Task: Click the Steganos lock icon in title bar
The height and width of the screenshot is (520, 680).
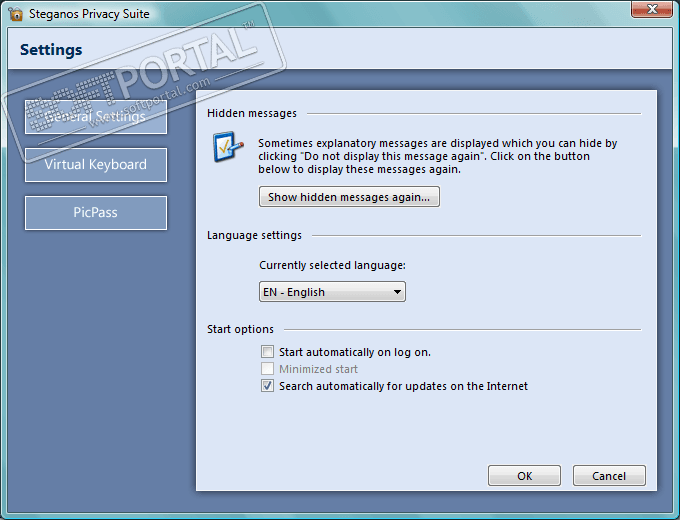Action: pos(15,14)
